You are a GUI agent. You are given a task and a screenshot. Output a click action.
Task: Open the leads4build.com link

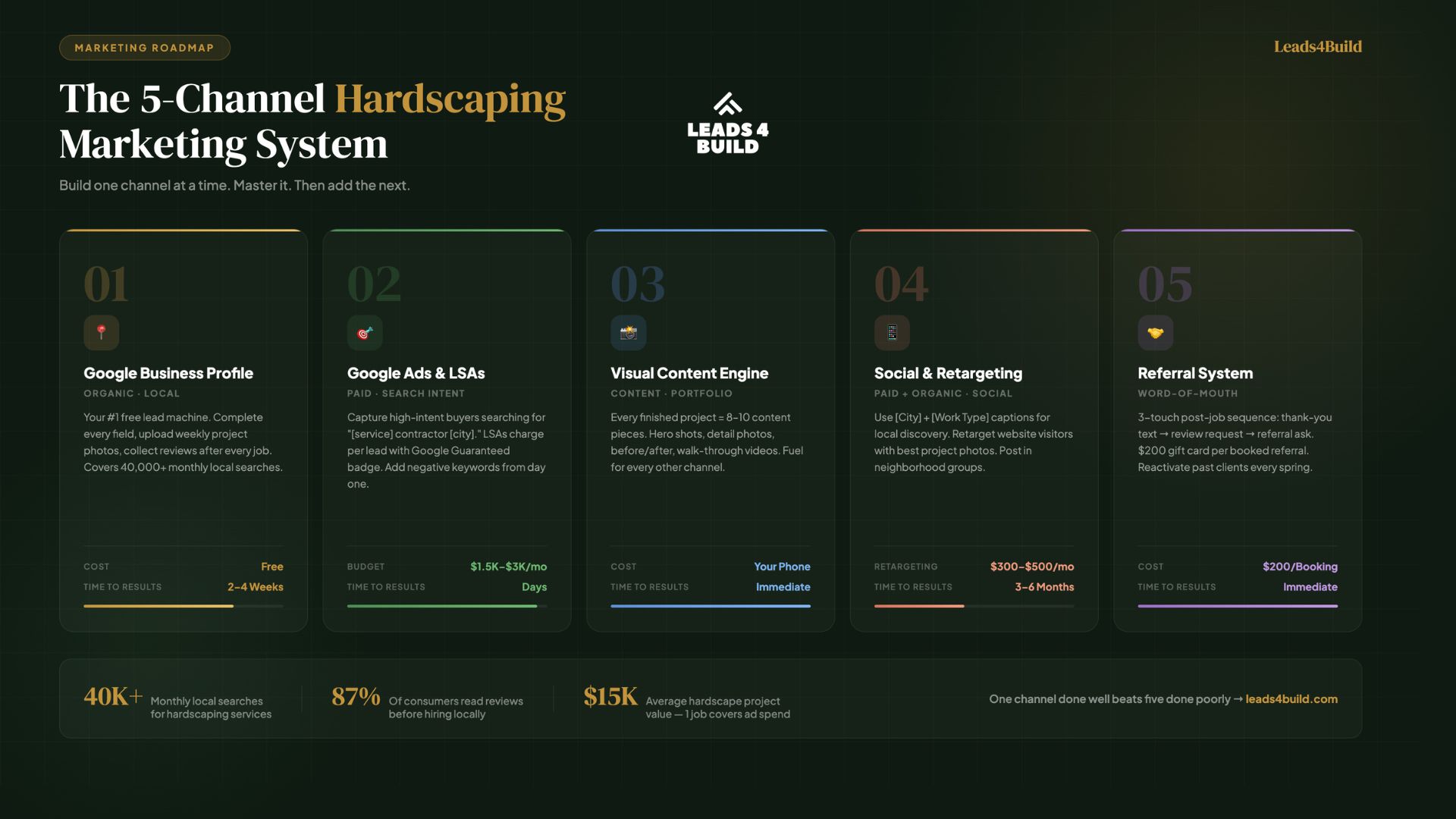1291,699
